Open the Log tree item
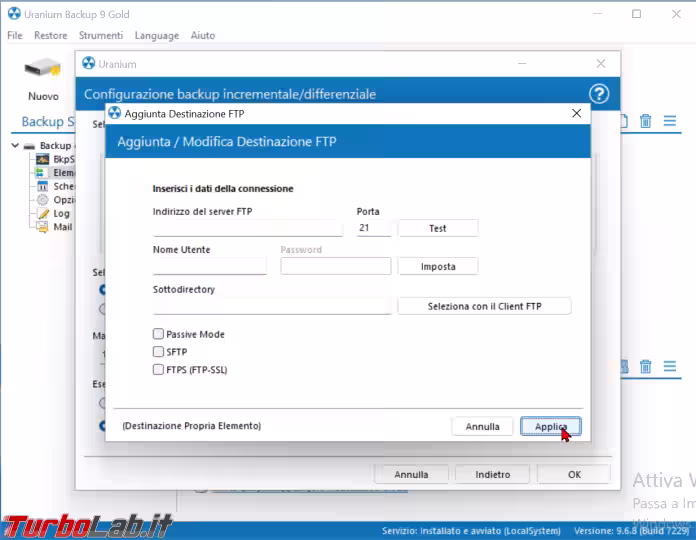Screen dimensions: 696x540 click(61, 213)
